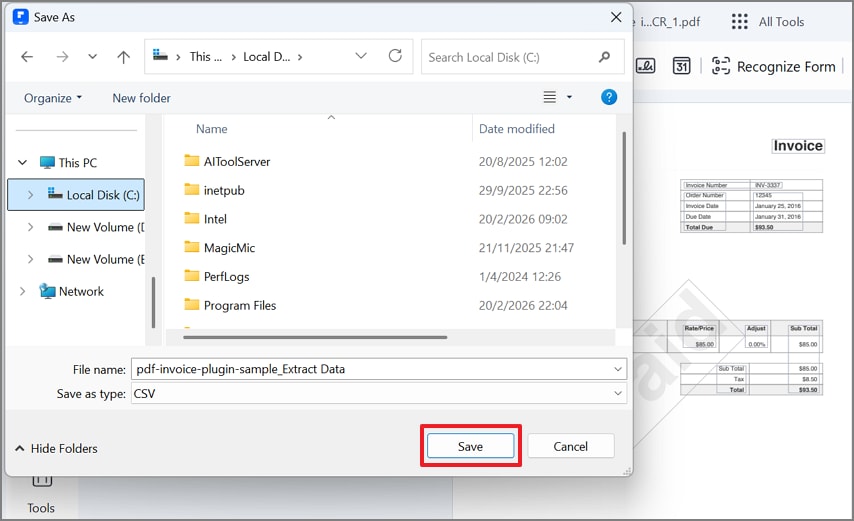Click the Intel folder icon

point(191,218)
